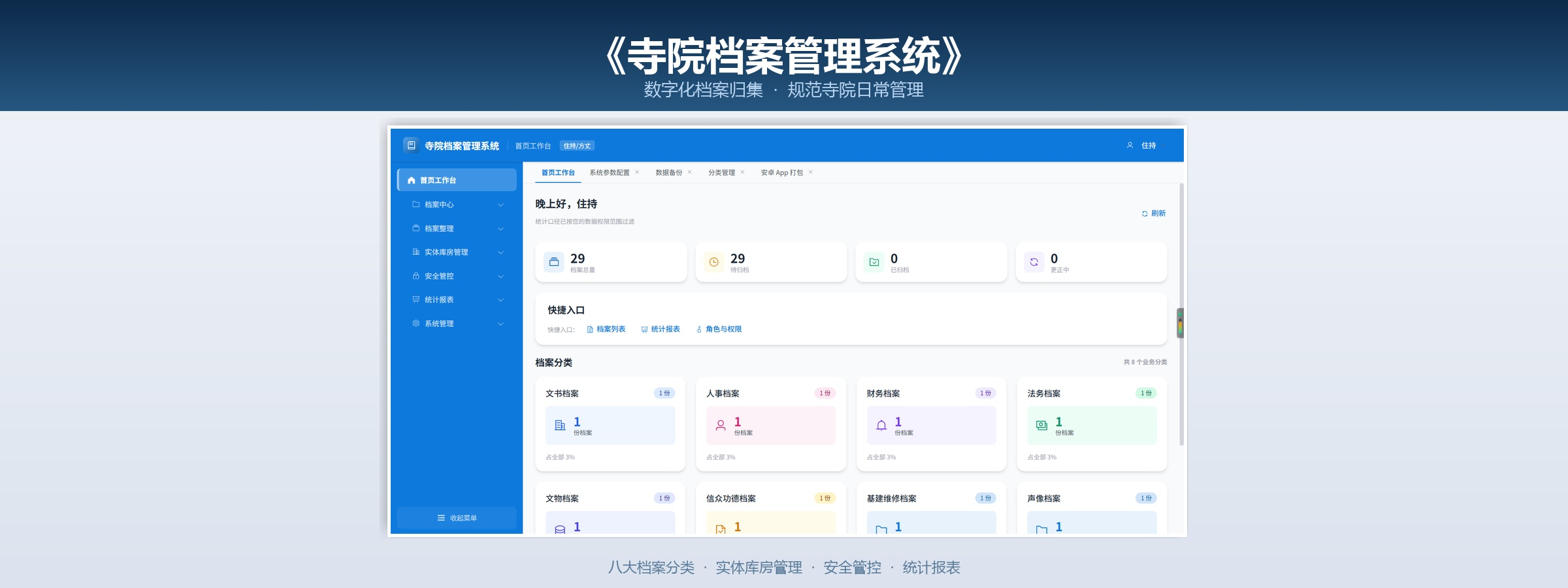The width and height of the screenshot is (1568, 588).
Task: Click the refresh icon next to 刷新
Action: 1145,214
